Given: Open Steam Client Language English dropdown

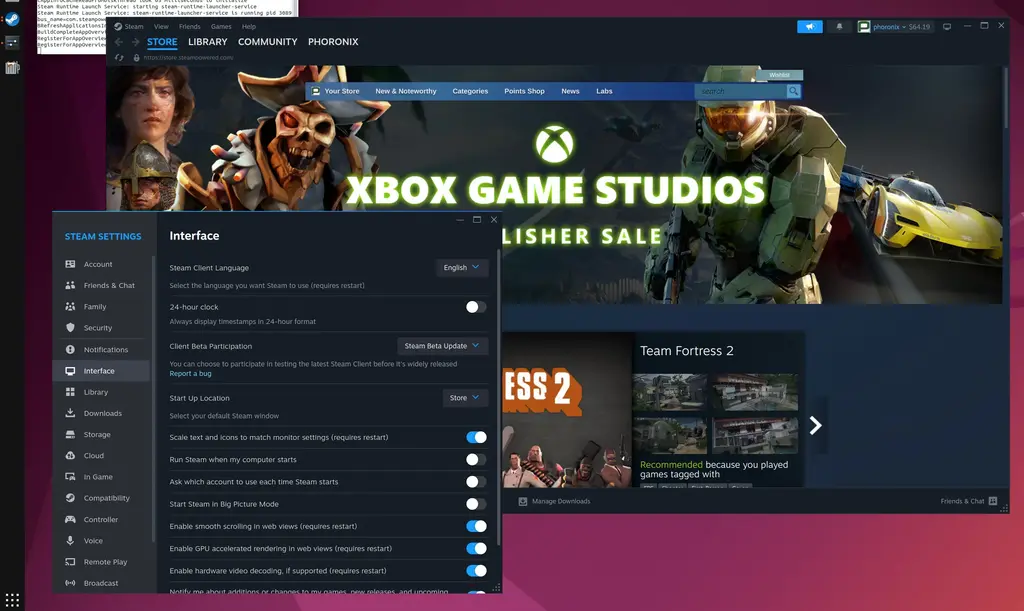Looking at the screenshot, I should 462,268.
